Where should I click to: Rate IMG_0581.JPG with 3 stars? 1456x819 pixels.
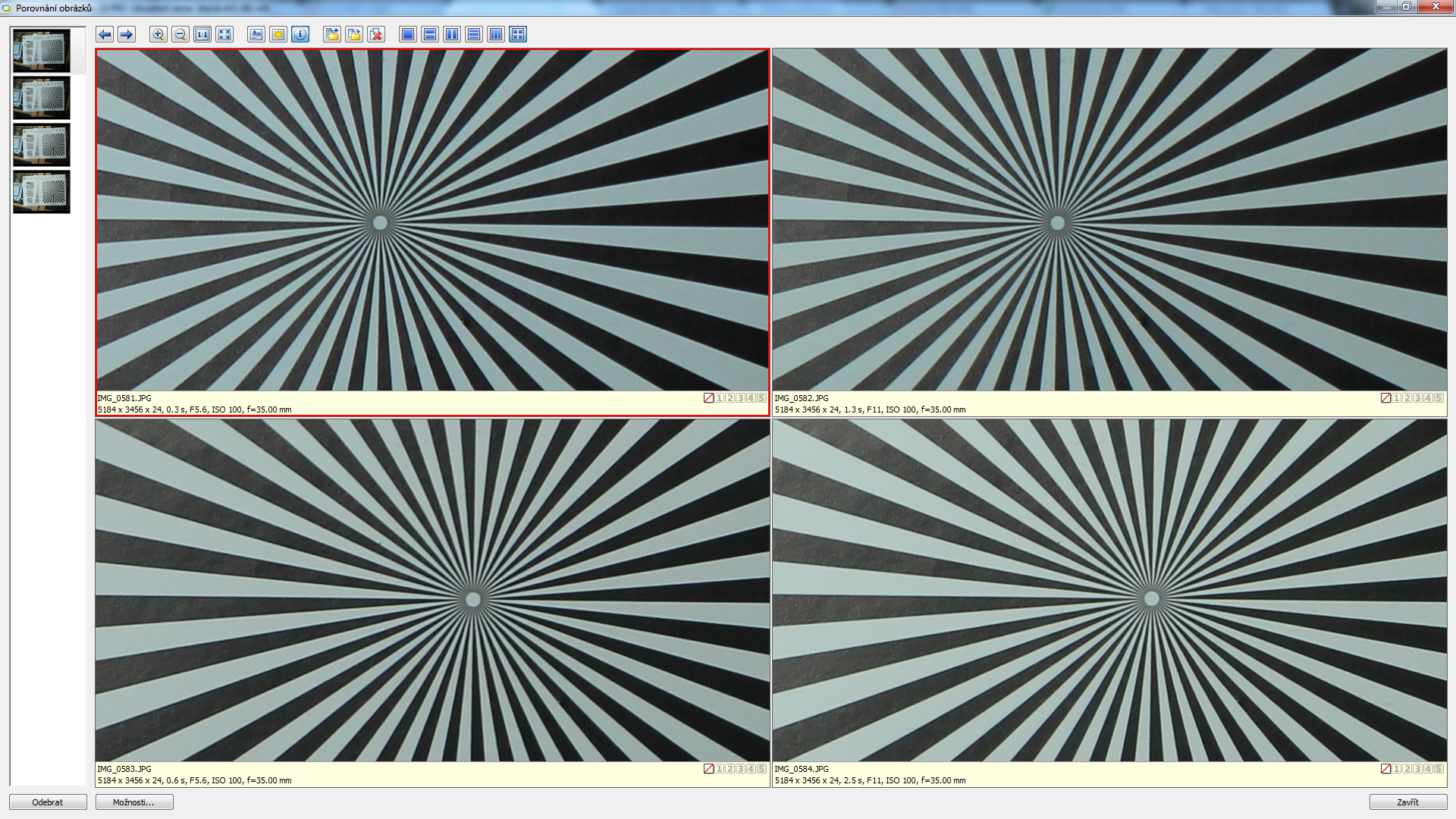pos(740,398)
